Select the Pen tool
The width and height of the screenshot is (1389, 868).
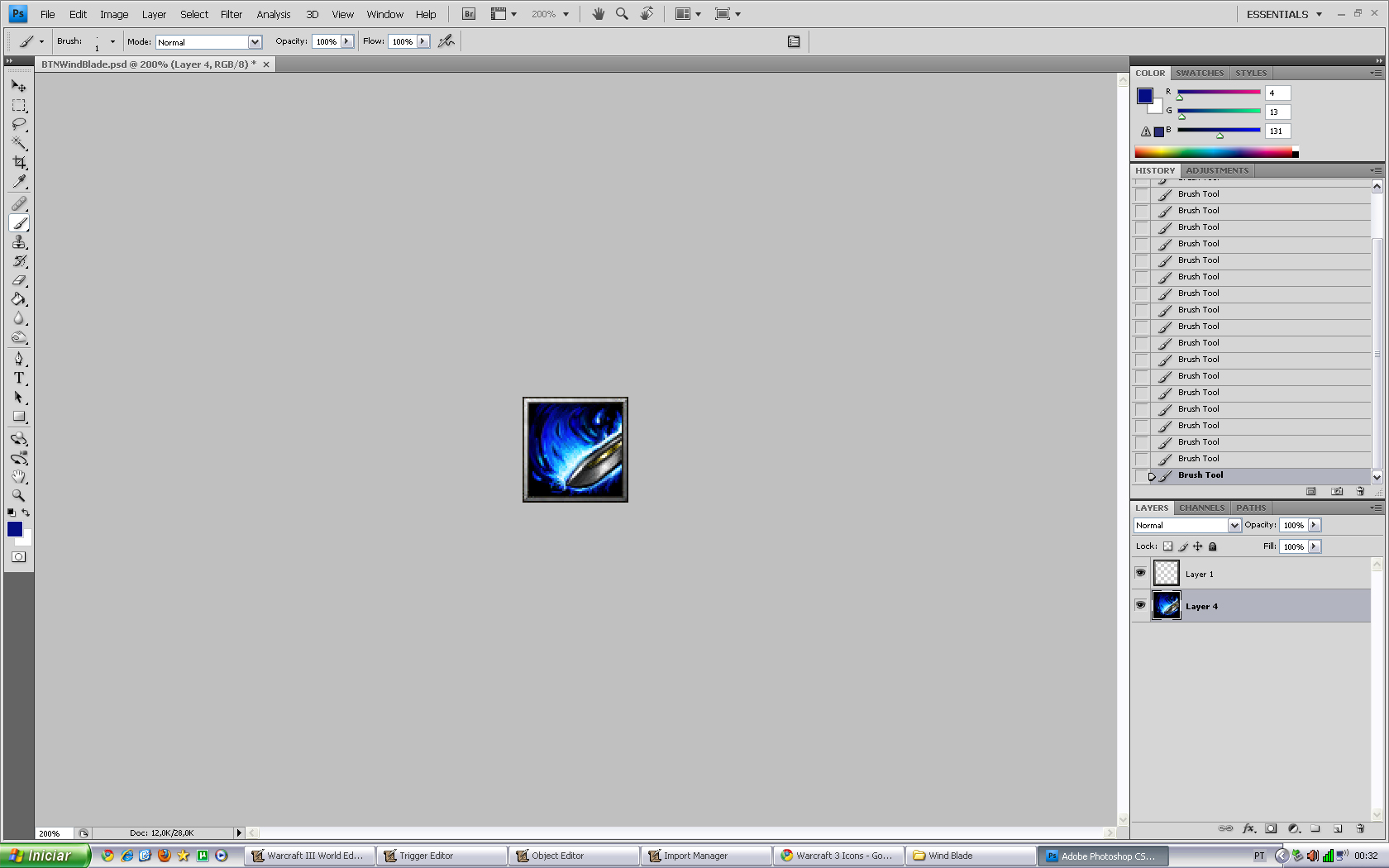19,359
